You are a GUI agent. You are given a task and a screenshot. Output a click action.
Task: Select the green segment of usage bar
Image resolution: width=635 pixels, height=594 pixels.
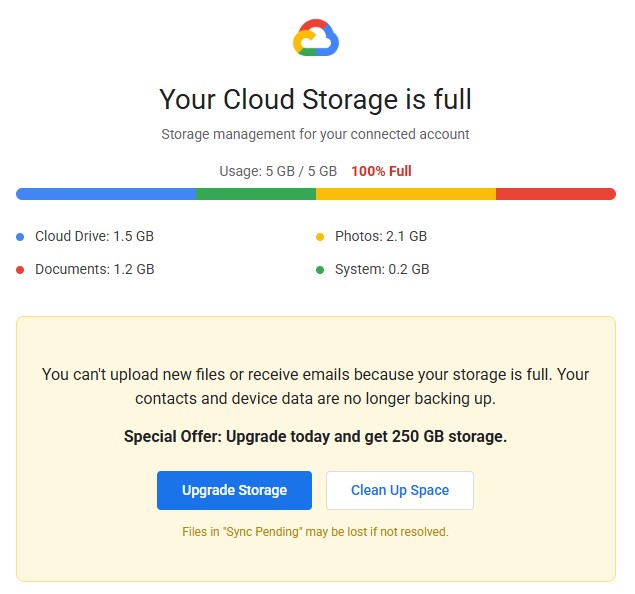(256, 194)
